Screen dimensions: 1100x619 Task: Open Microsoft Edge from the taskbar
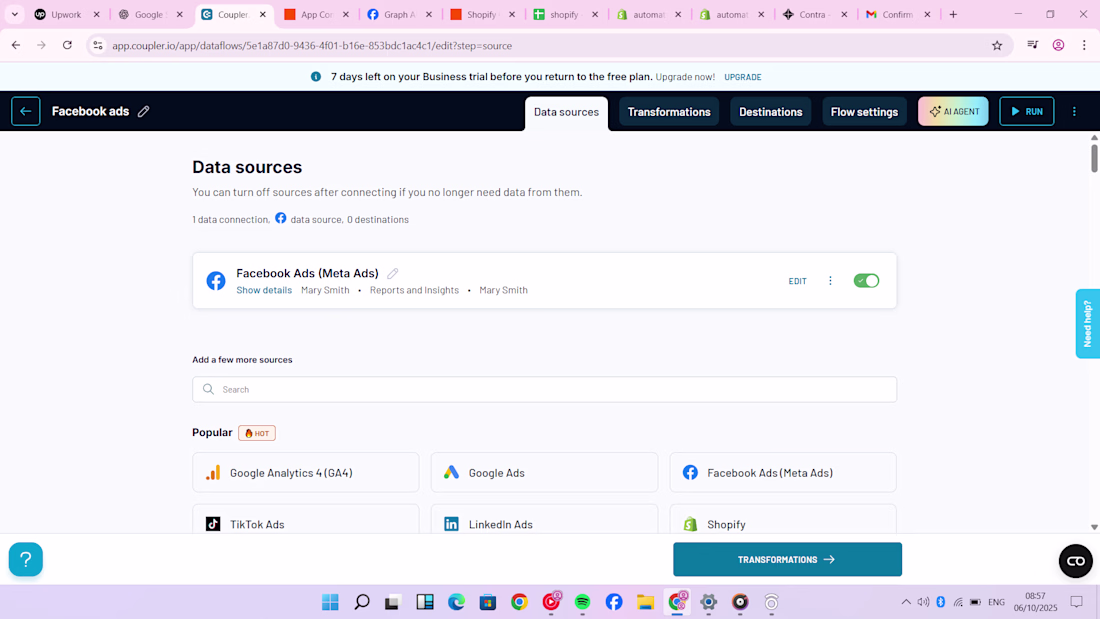[457, 602]
